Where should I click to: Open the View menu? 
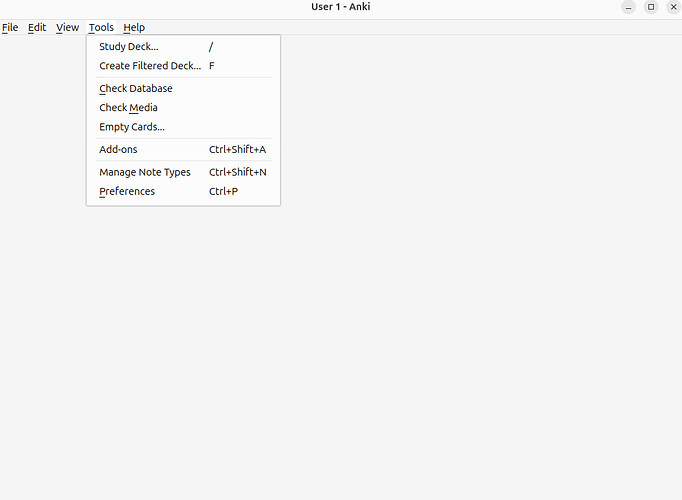coord(67,27)
